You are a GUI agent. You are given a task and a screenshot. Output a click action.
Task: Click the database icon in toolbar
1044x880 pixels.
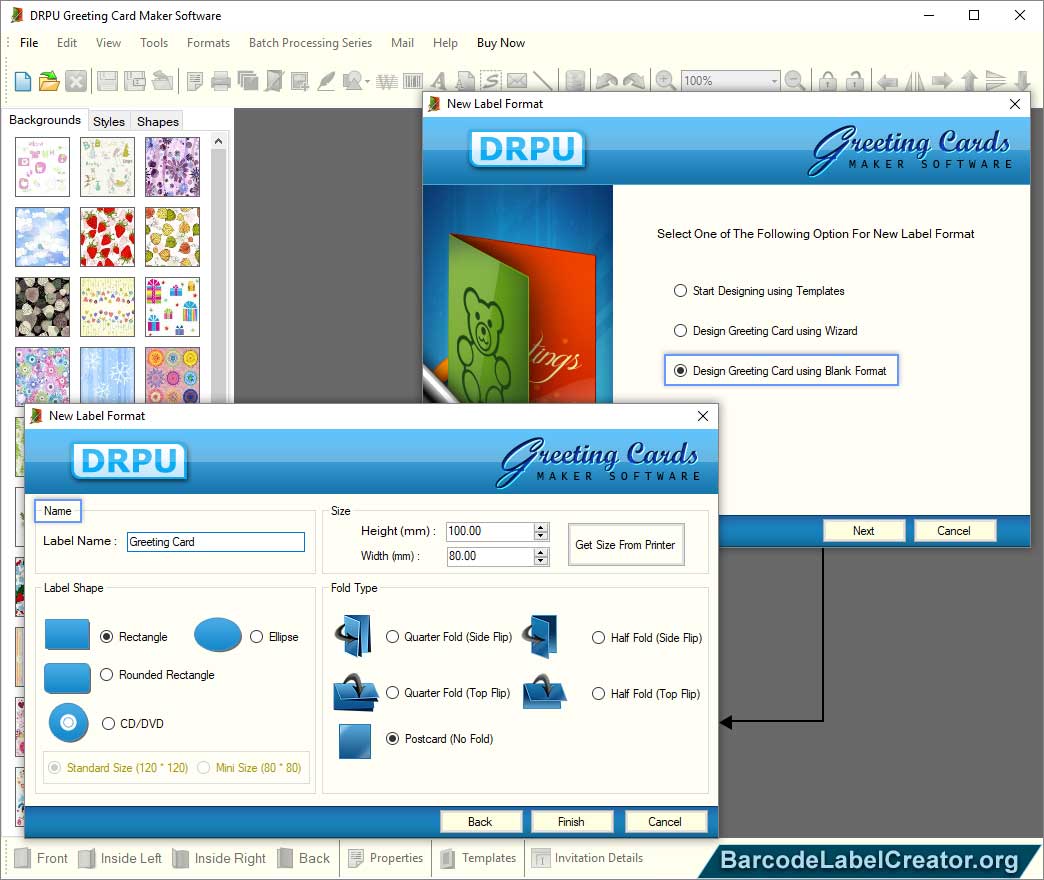pyautogui.click(x=575, y=81)
